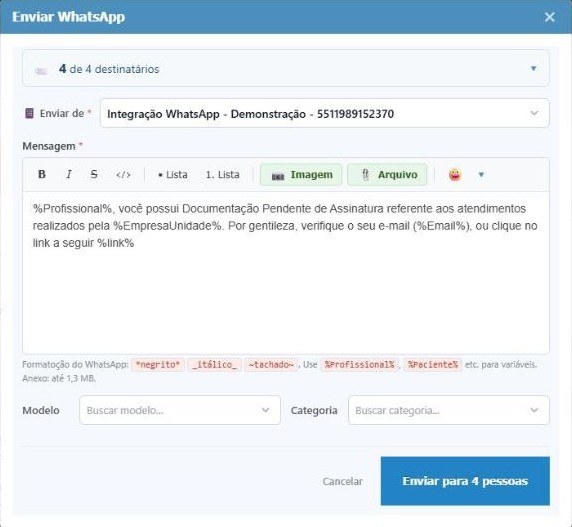Click the Enviar WhatsApp dialog title
The height and width of the screenshot is (527, 572).
point(69,17)
